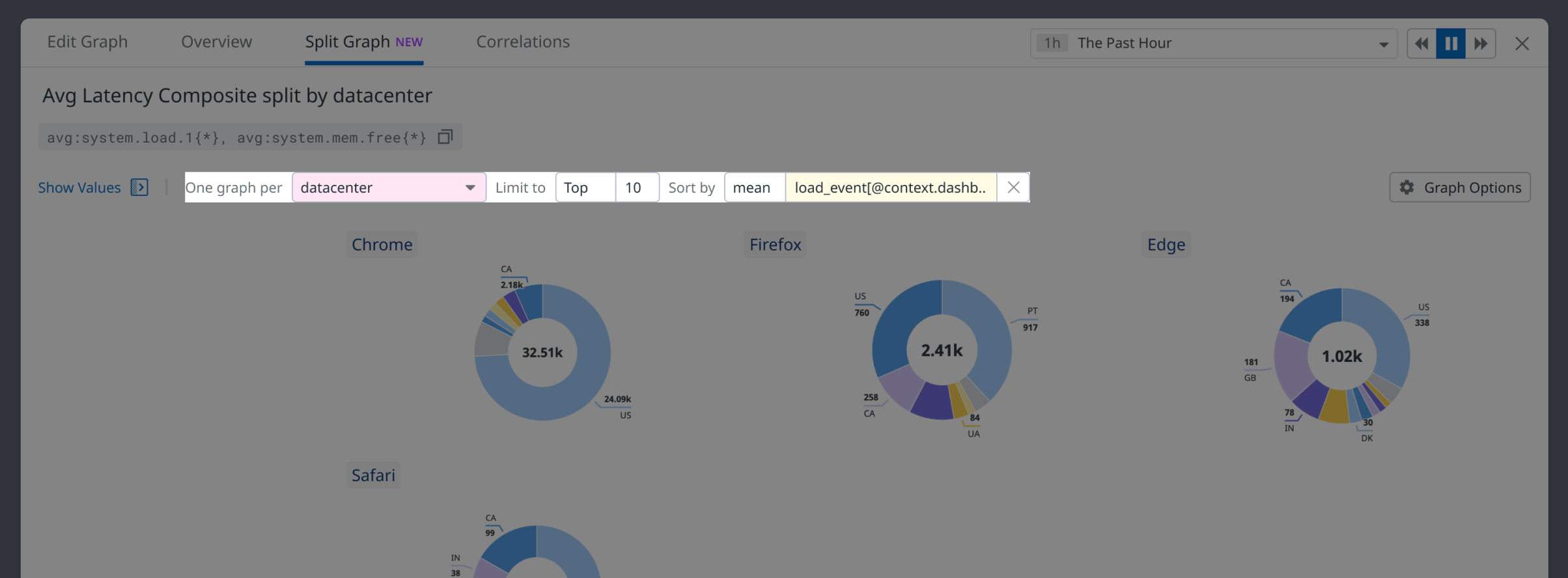Click Firefox total 2.41k value

click(x=942, y=350)
